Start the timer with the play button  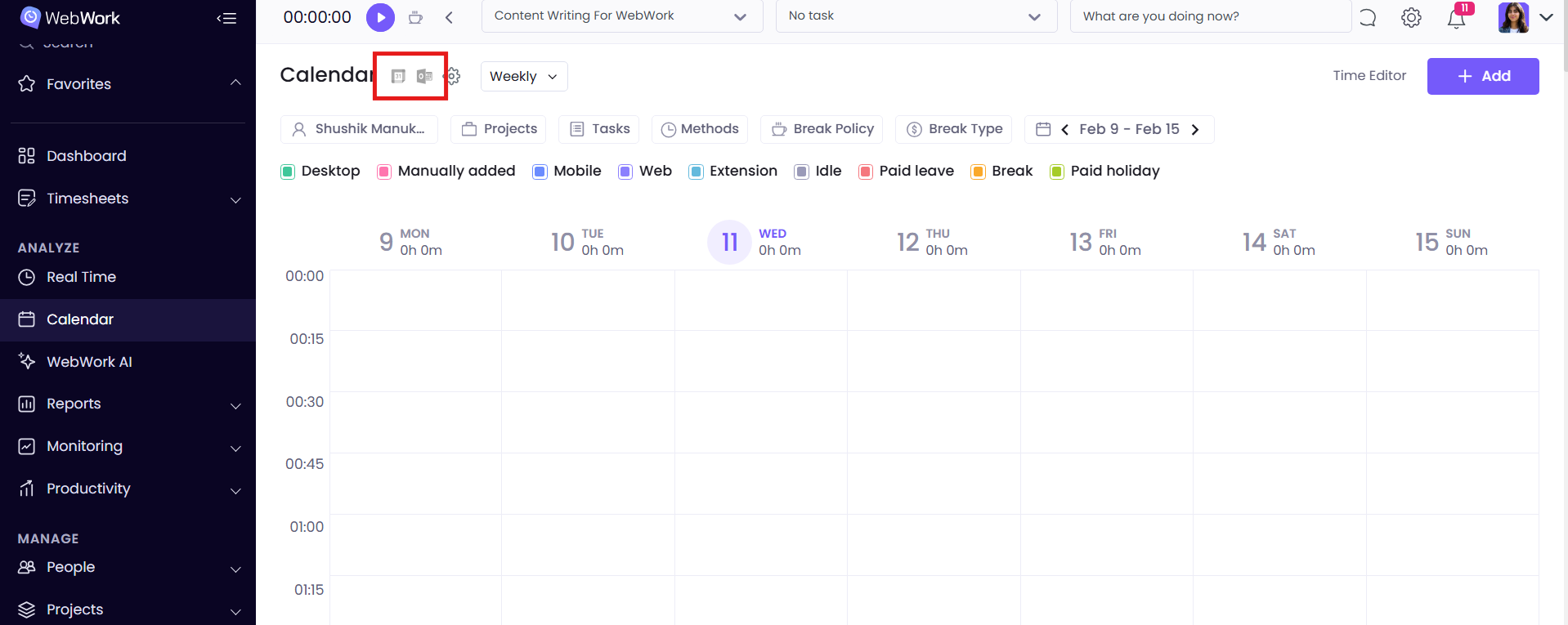380,17
